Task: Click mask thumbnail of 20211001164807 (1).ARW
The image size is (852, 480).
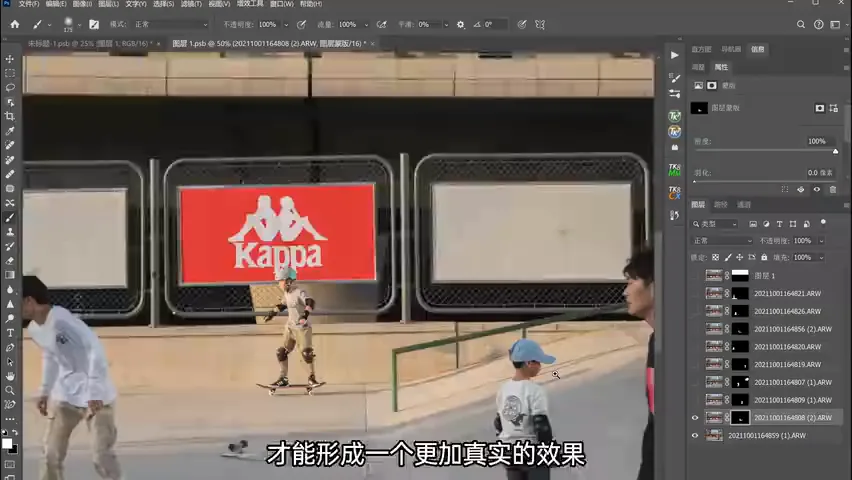Action: pos(740,382)
